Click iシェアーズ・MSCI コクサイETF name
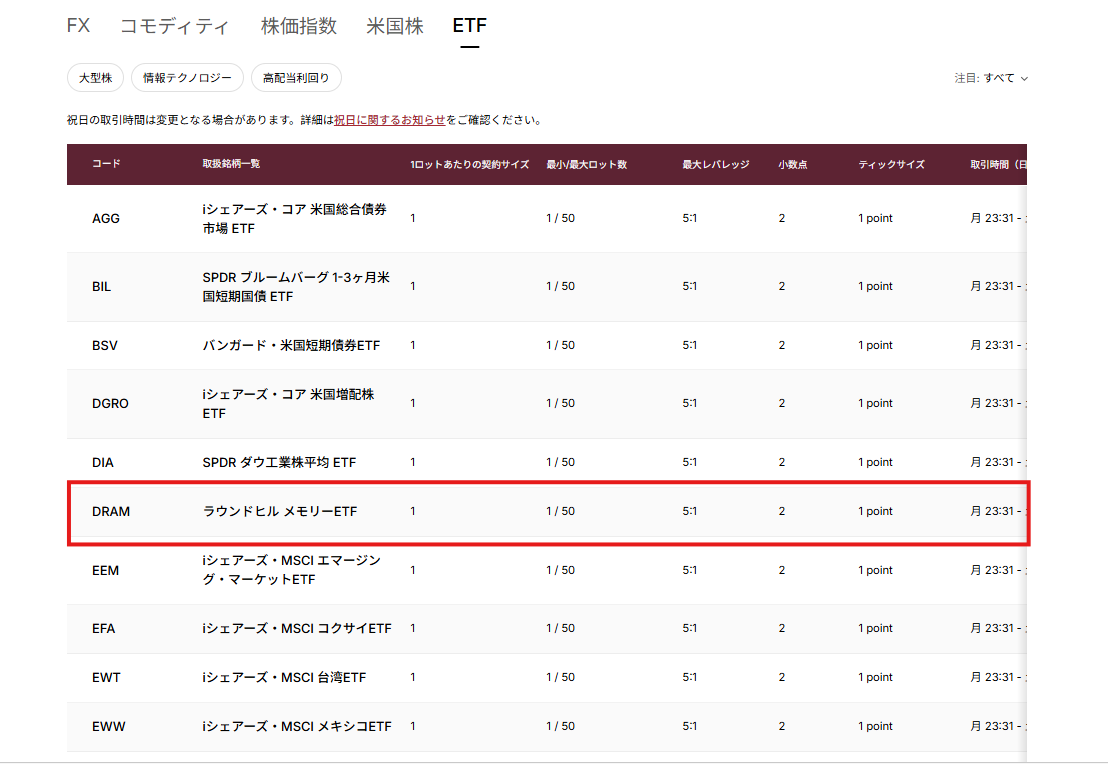1108x765 pixels. pos(297,629)
